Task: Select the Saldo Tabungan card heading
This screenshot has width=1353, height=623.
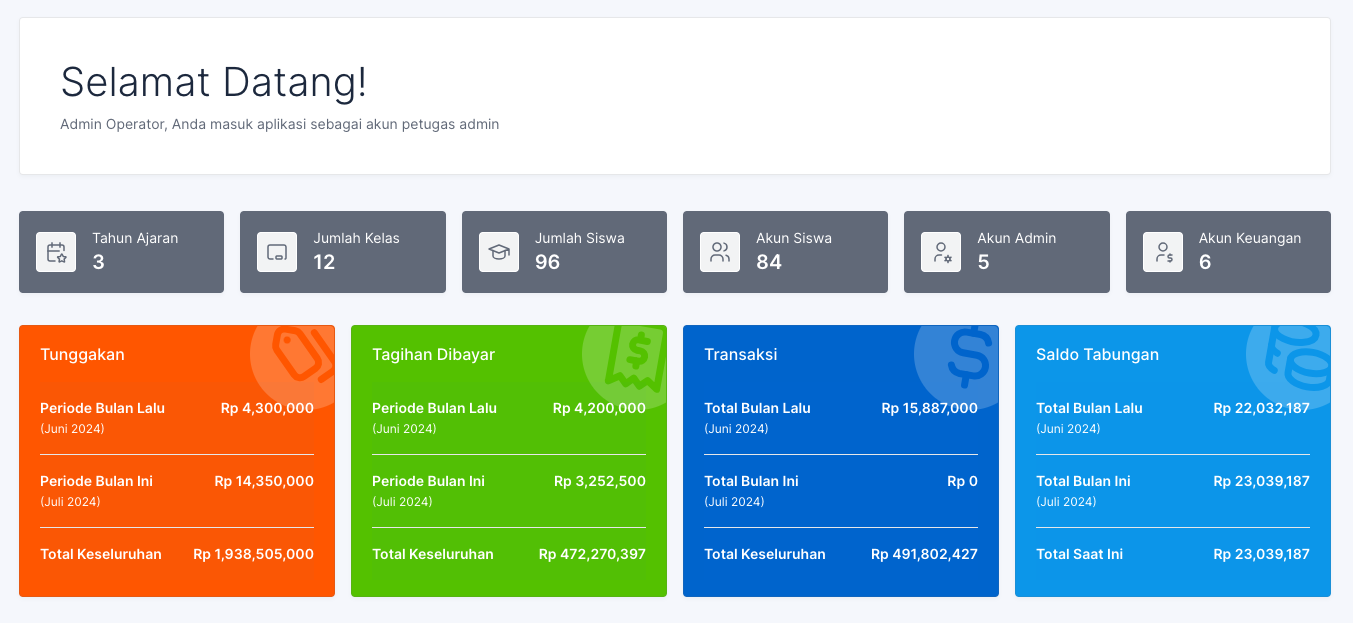Action: 1097,354
